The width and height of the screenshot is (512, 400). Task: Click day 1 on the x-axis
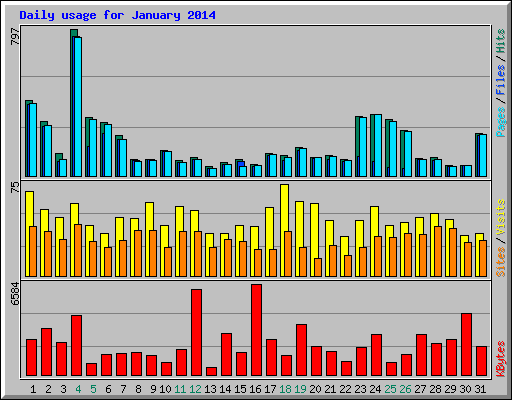(x=33, y=389)
